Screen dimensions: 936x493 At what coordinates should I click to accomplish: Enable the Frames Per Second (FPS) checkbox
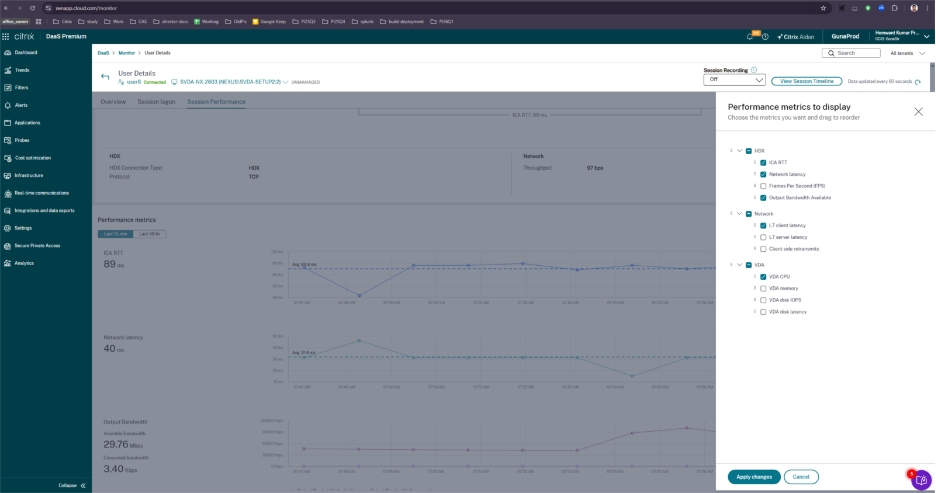[x=763, y=186]
